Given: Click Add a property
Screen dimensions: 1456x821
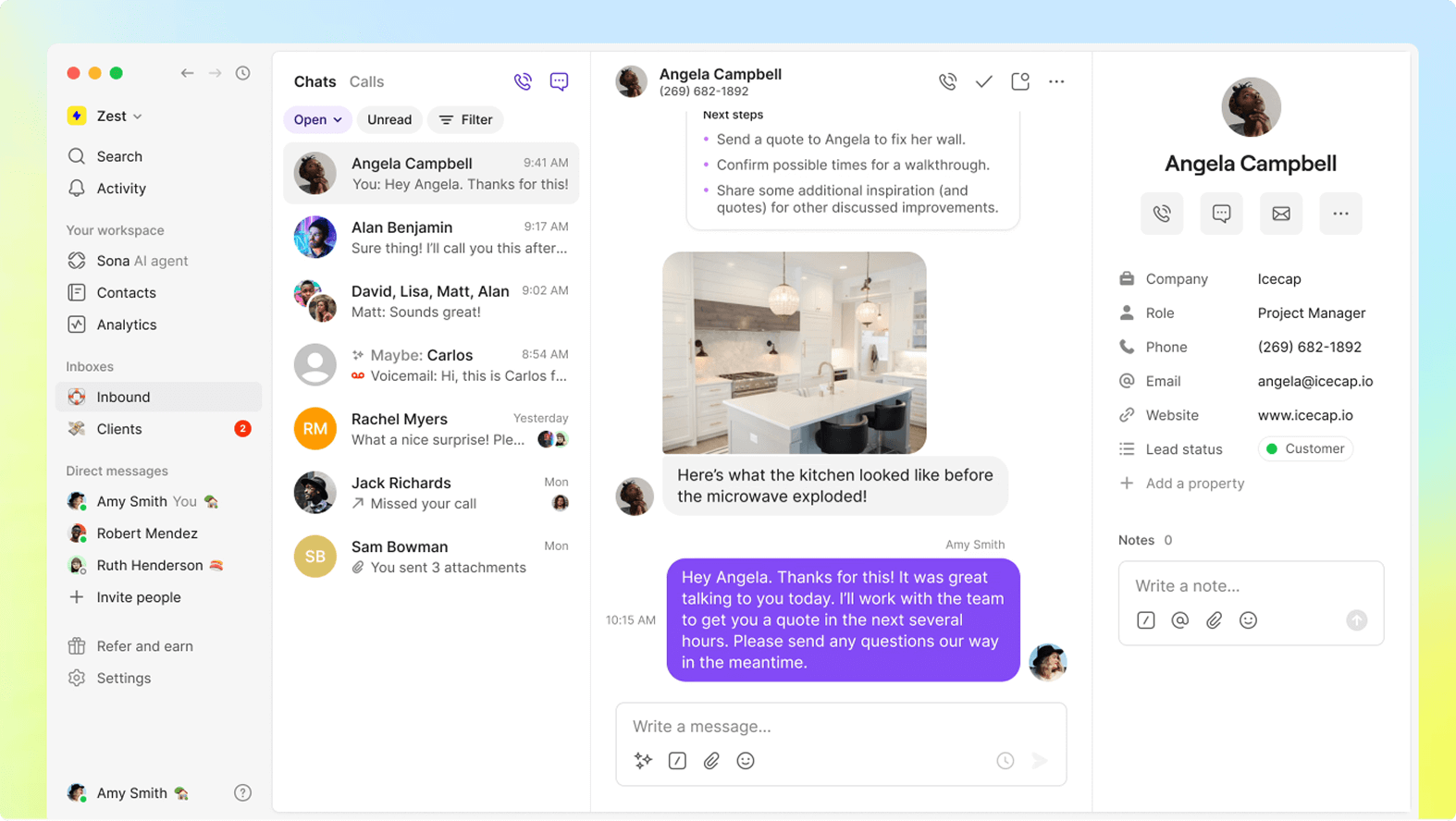Looking at the screenshot, I should click(1182, 484).
